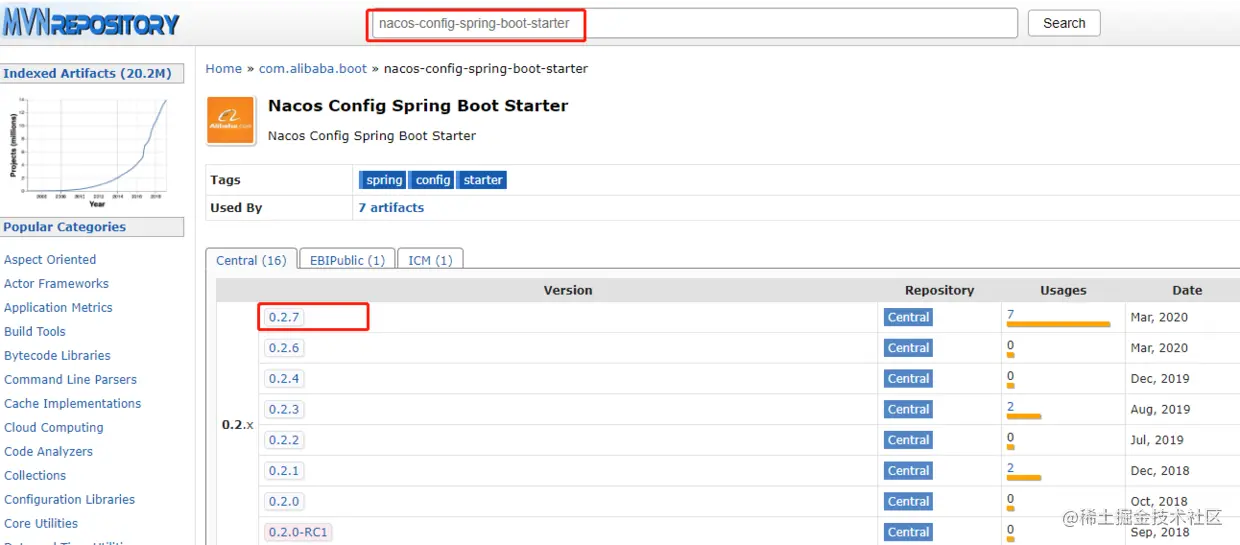
Task: Click the Dec, 2019 date cell
Action: click(1160, 379)
